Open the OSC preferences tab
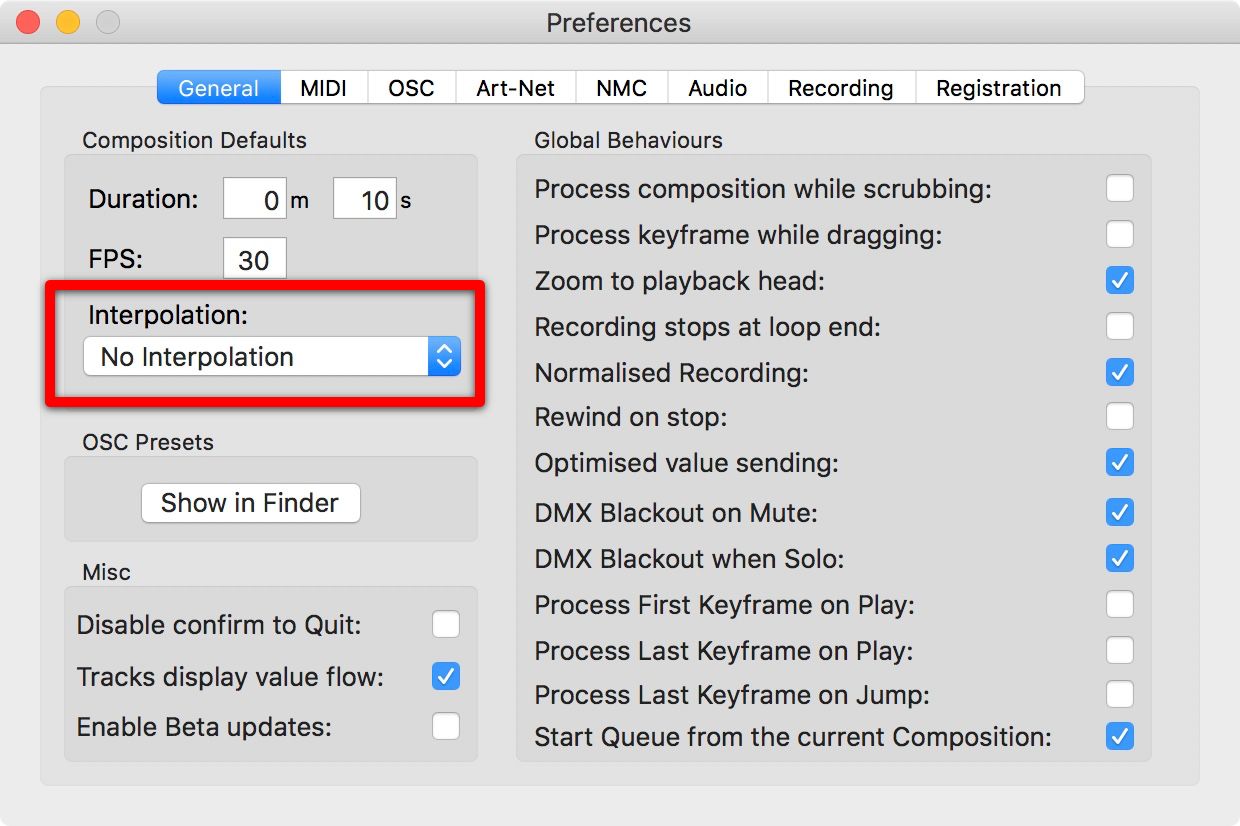This screenshot has height=826, width=1240. 411,88
